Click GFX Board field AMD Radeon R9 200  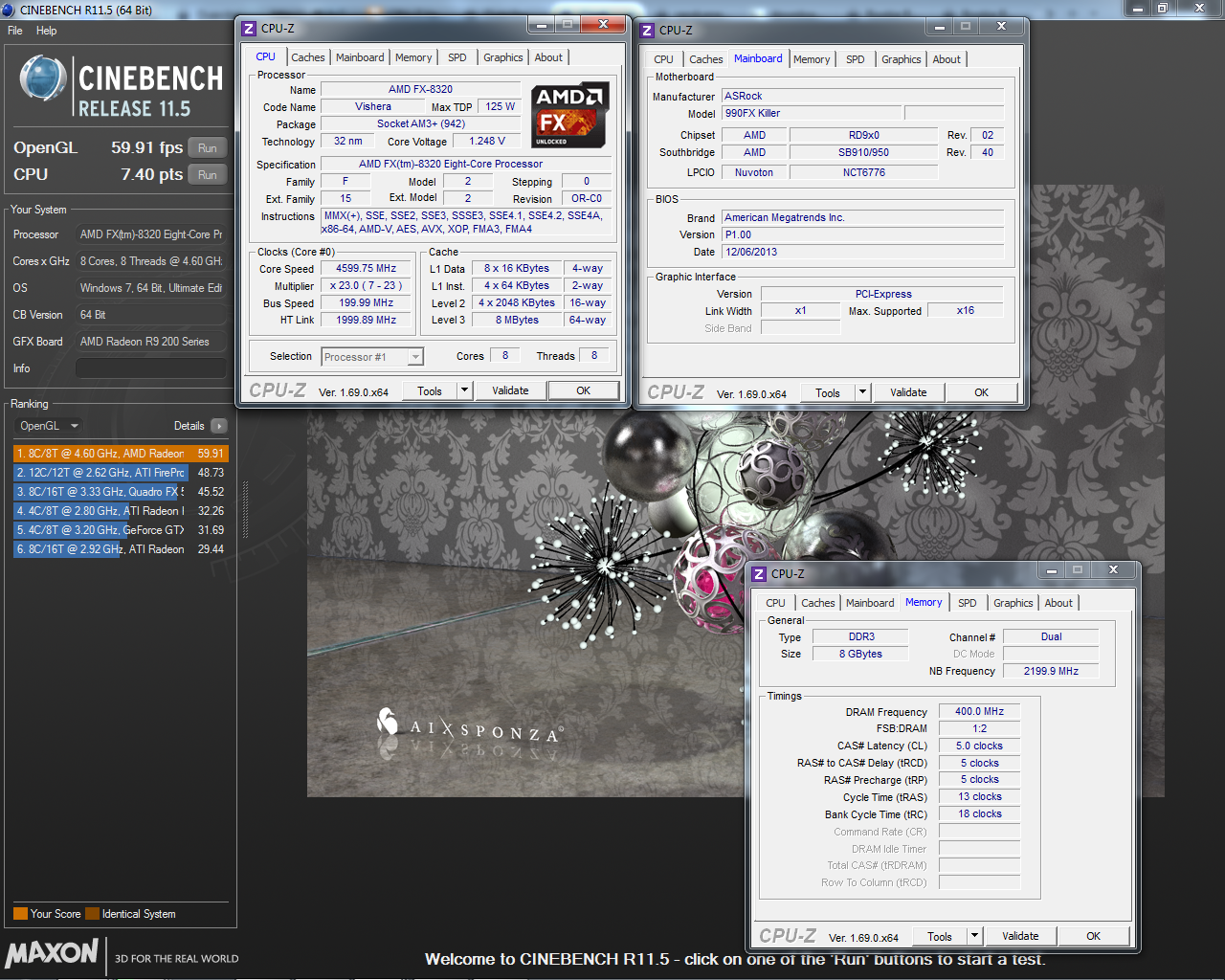coord(151,342)
